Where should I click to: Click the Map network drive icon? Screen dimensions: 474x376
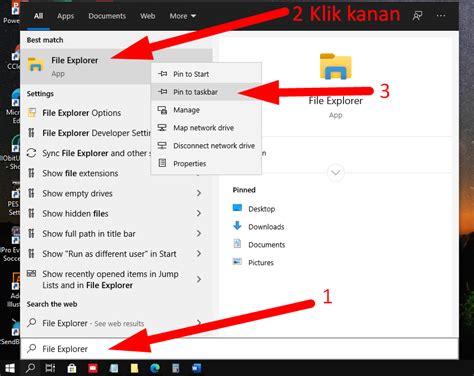tap(162, 128)
